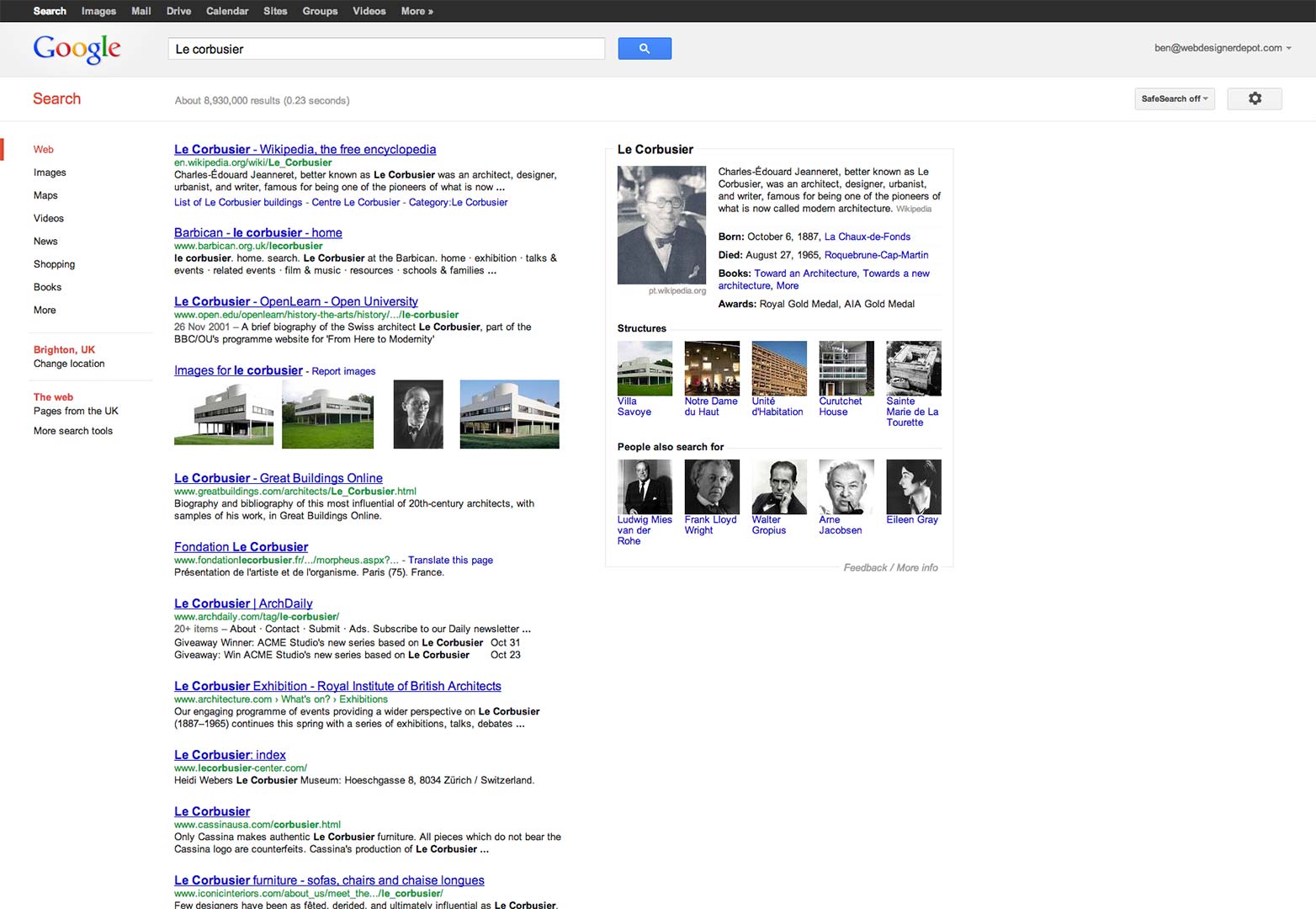Viewport: 1316px width, 909px height.
Task: Switch to News results in sidebar
Action: click(45, 242)
